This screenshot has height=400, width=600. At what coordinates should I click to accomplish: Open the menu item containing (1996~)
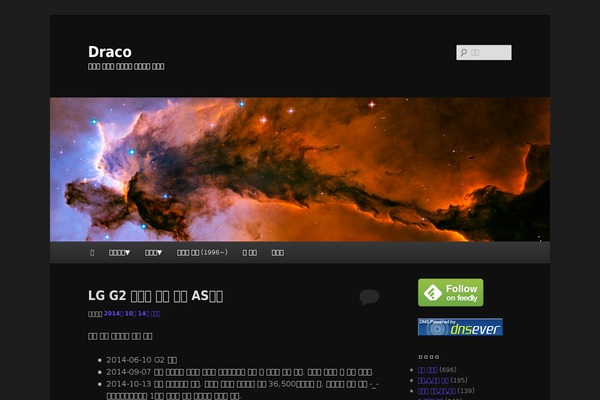coord(202,253)
